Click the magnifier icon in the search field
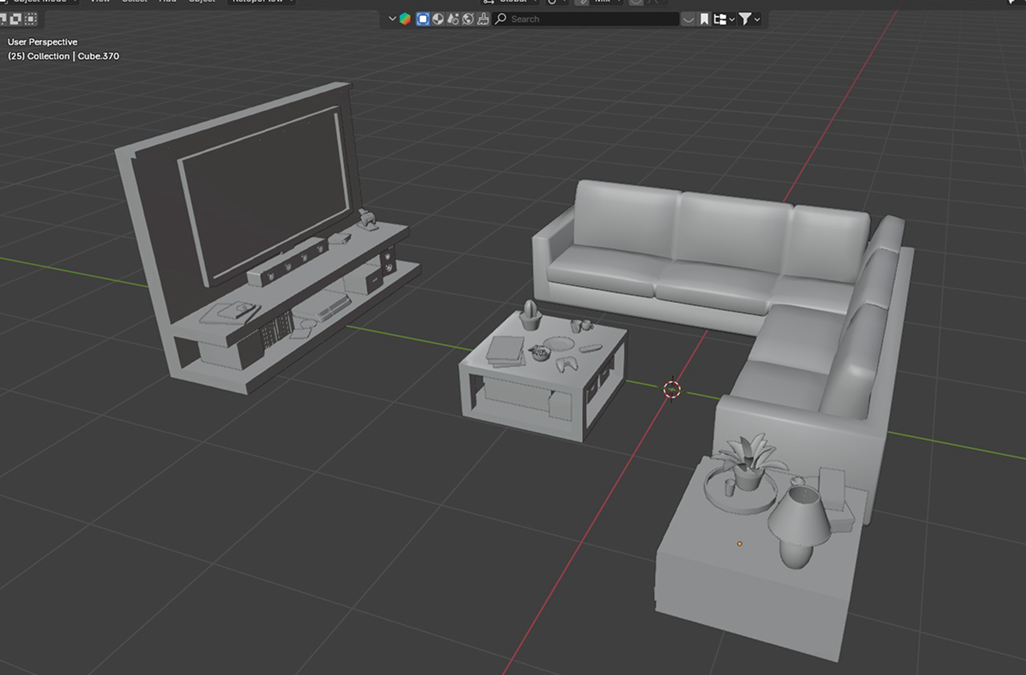Viewport: 1026px width, 675px height. [x=501, y=19]
